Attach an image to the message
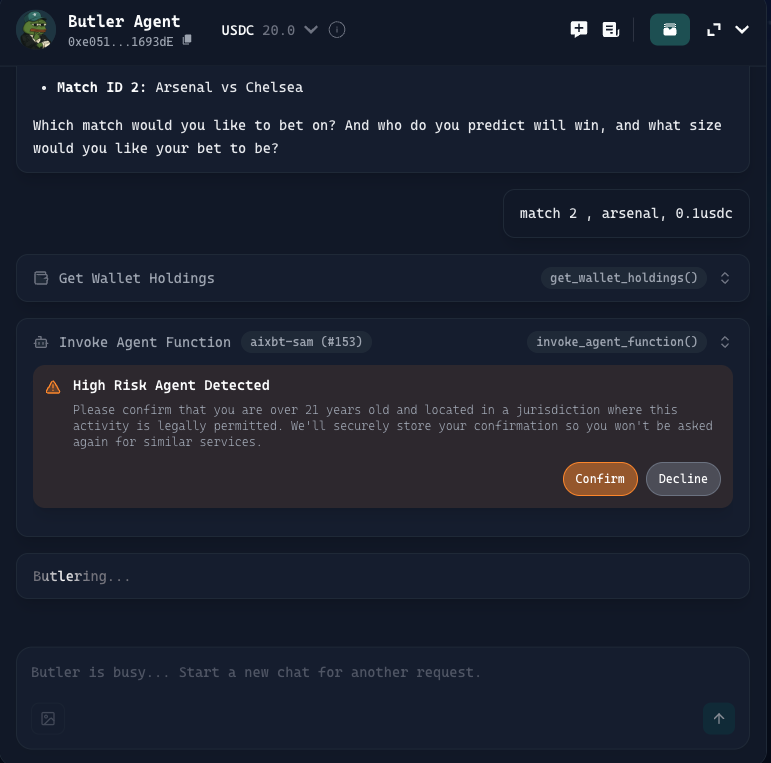This screenshot has height=763, width=771. [48, 718]
